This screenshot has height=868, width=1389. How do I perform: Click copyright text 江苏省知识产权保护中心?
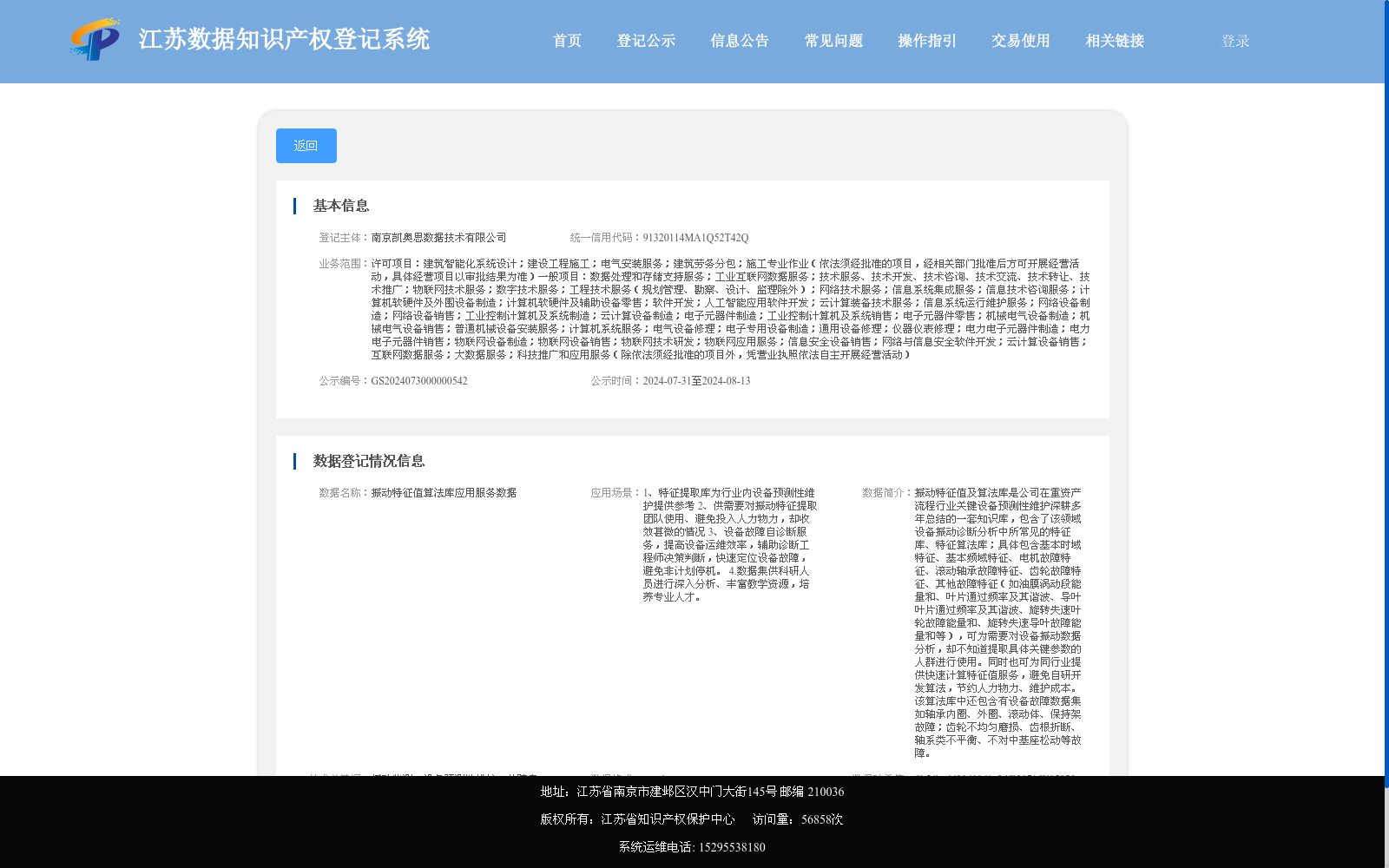668,819
